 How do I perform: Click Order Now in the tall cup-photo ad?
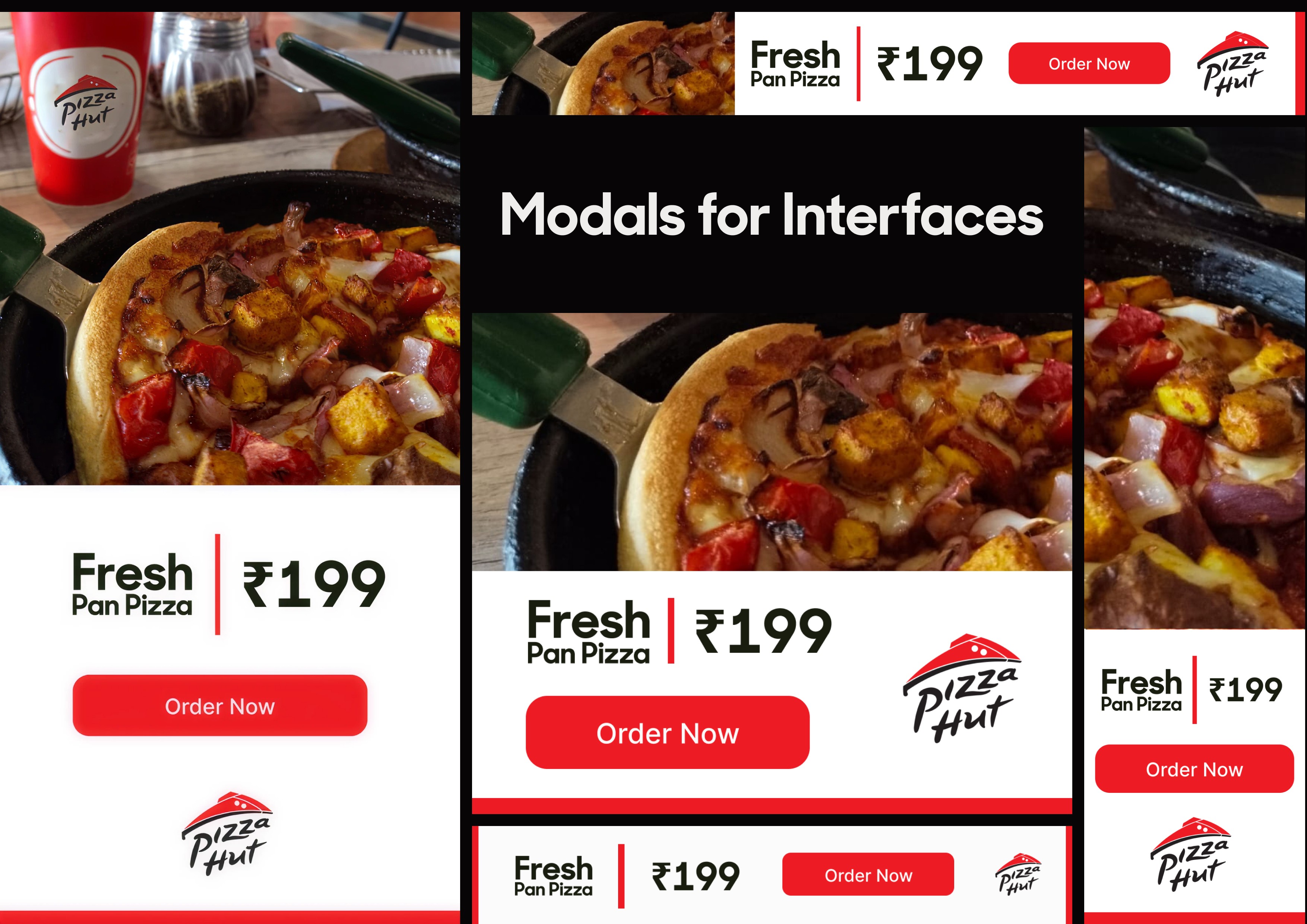pyautogui.click(x=220, y=705)
